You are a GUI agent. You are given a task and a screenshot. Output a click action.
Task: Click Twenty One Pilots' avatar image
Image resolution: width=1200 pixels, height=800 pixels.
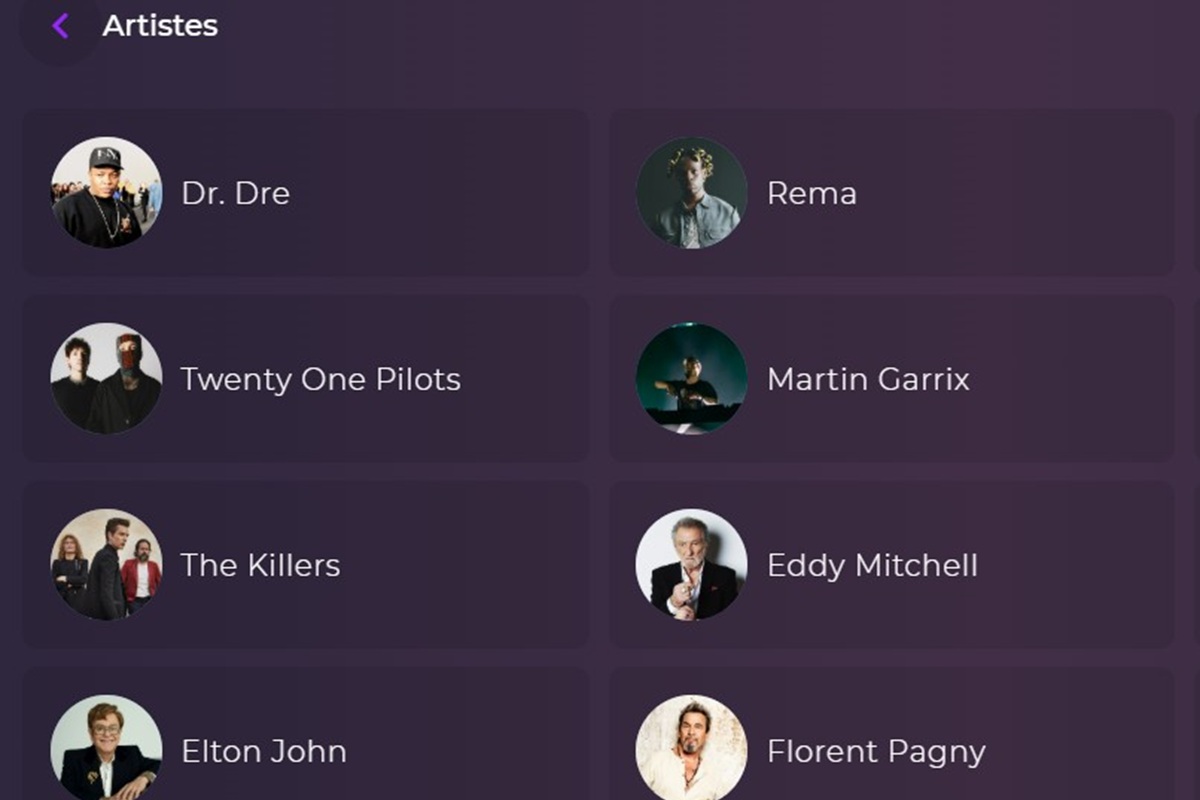pos(105,378)
